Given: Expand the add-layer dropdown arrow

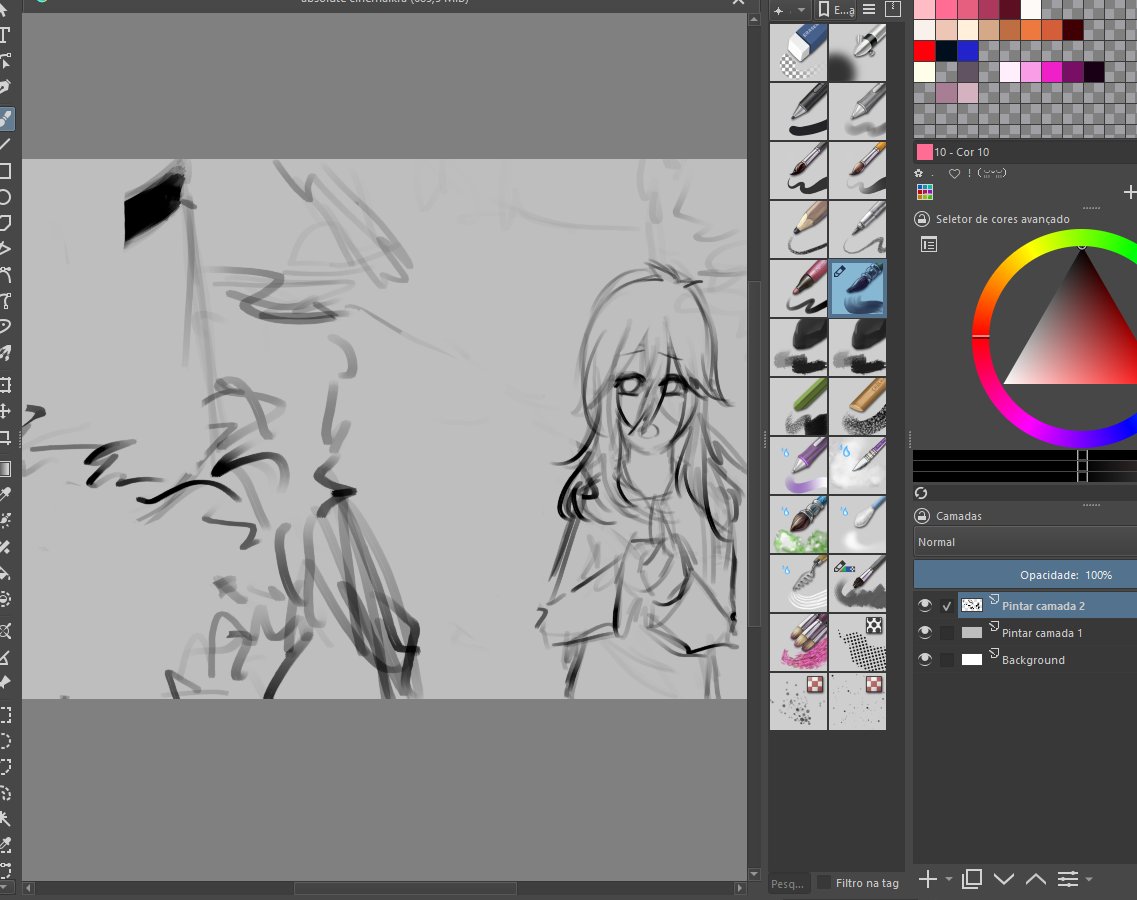Looking at the screenshot, I should [949, 879].
